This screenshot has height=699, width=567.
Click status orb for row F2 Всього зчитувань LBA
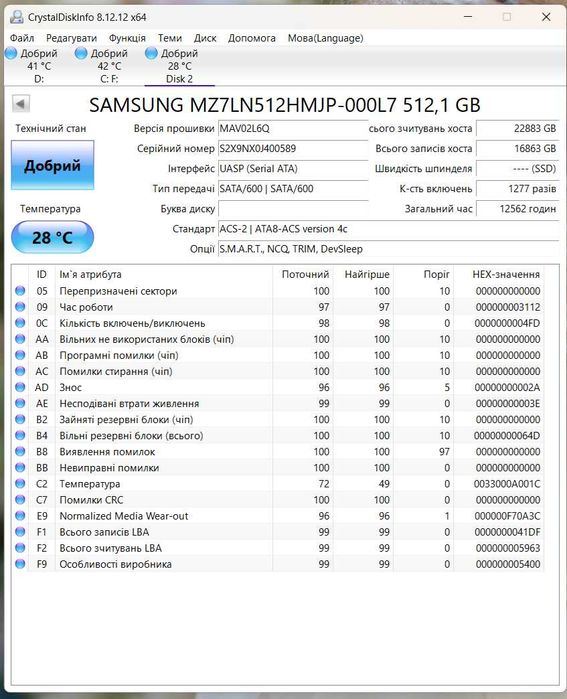coord(20,548)
